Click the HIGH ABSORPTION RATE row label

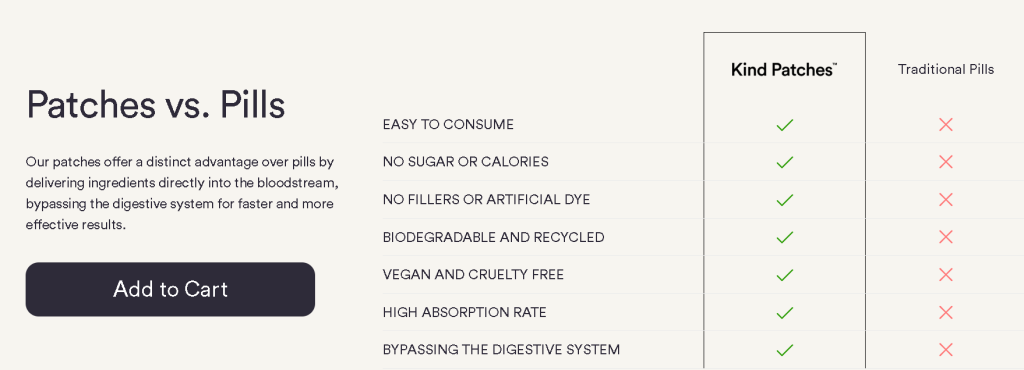coord(464,313)
